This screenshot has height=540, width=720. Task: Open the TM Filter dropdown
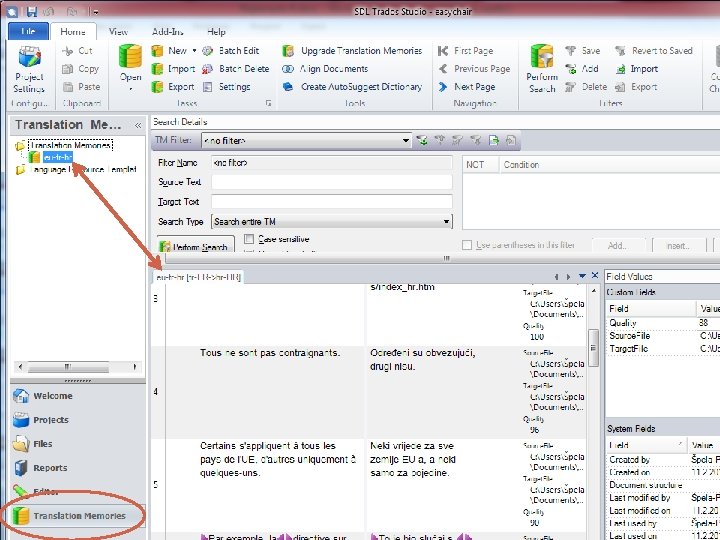[405, 141]
